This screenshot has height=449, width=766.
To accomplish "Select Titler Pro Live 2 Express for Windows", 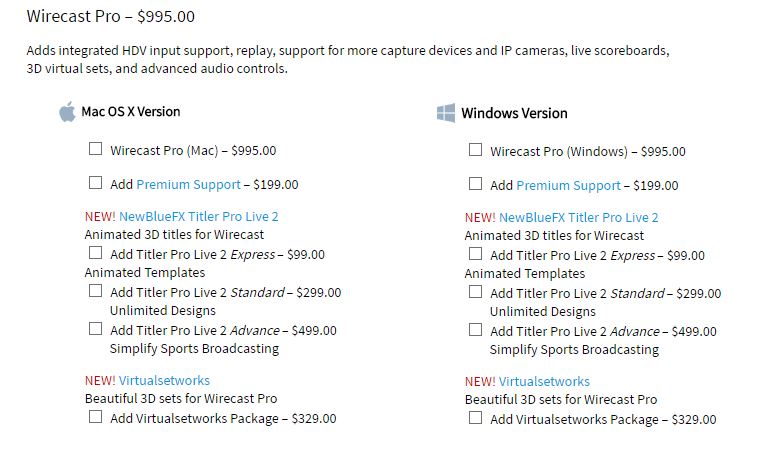I will click(476, 254).
